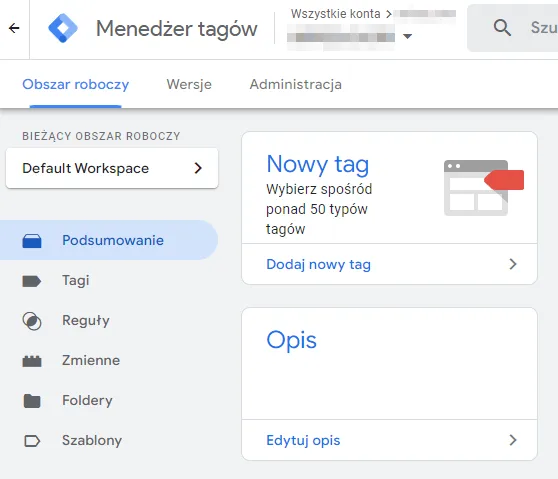This screenshot has height=479, width=558.
Task: Click the chevron beside Dodaj nowy tag
Action: click(513, 264)
